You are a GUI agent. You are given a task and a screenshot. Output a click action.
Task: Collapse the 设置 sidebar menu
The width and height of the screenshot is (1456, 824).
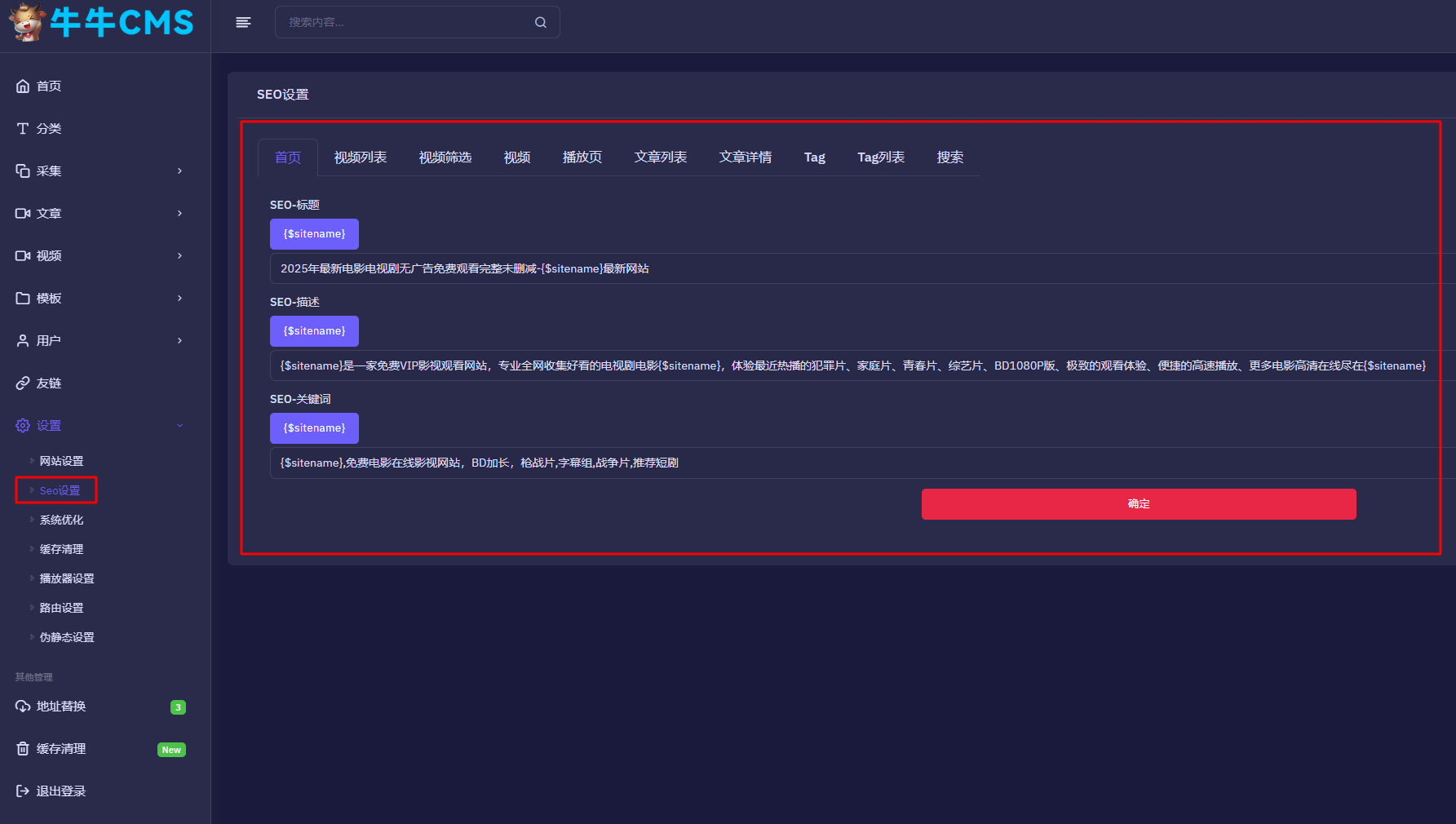click(100, 425)
